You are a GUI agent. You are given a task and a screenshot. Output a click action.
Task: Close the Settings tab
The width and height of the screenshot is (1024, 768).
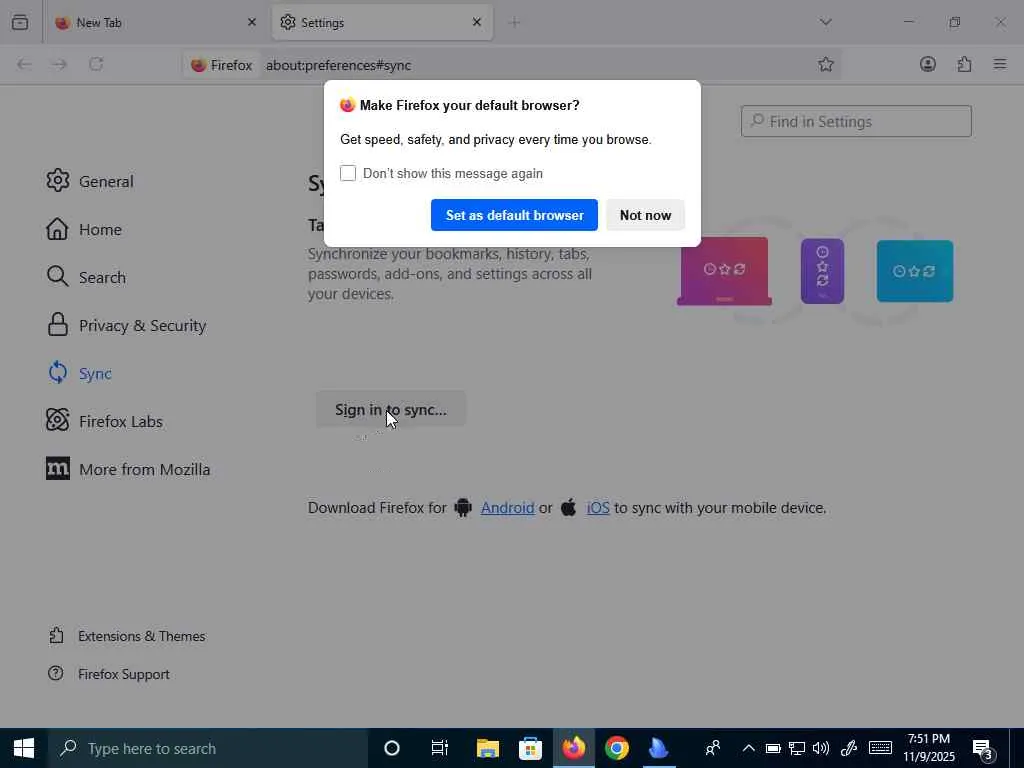pyautogui.click(x=477, y=22)
